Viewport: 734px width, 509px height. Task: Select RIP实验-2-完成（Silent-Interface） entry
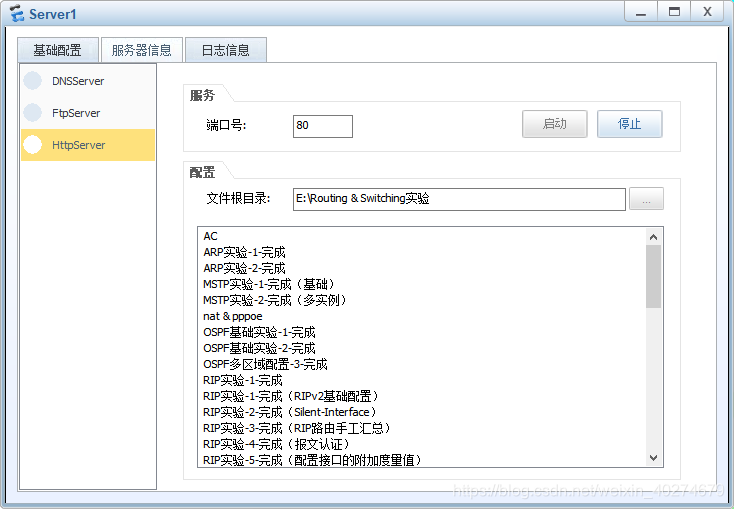point(290,412)
